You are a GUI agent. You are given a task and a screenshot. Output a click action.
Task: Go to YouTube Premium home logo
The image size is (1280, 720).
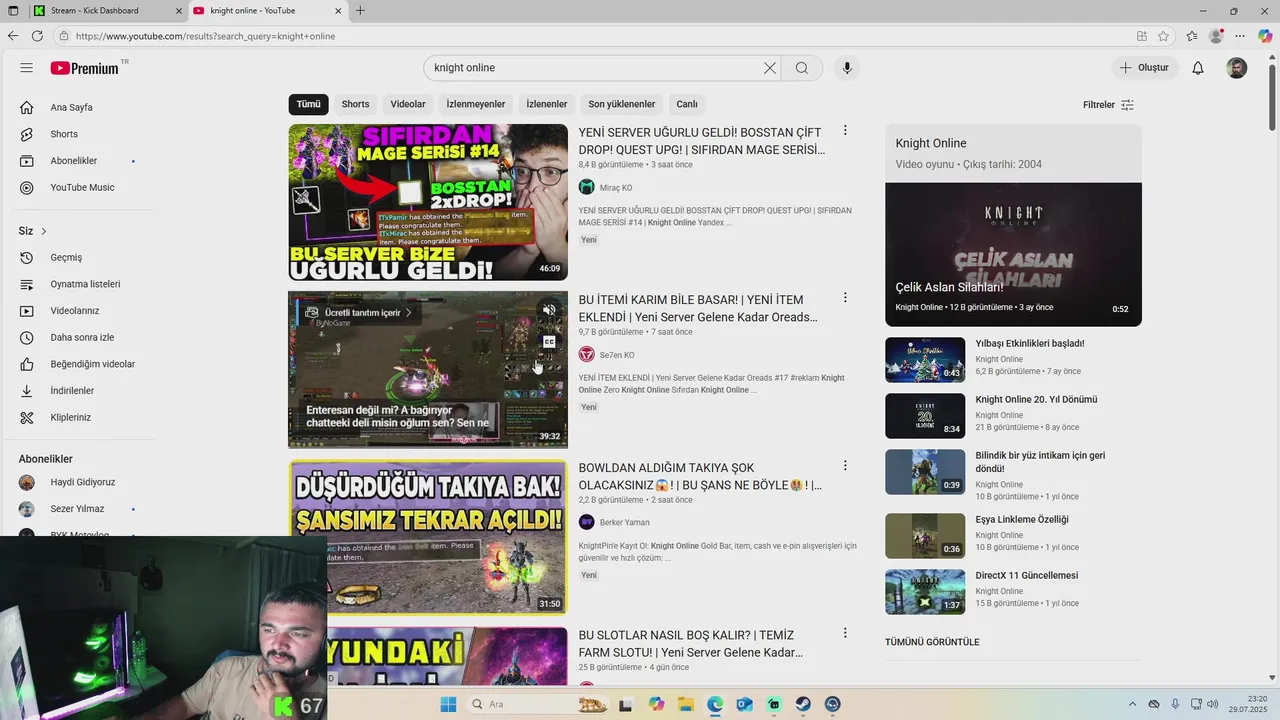point(85,68)
